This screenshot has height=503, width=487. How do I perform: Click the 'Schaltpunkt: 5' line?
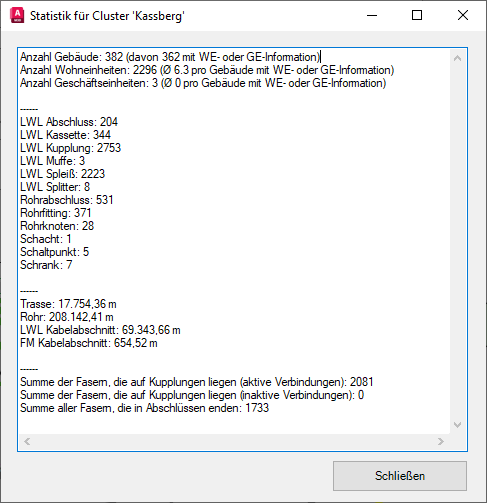(x=55, y=252)
